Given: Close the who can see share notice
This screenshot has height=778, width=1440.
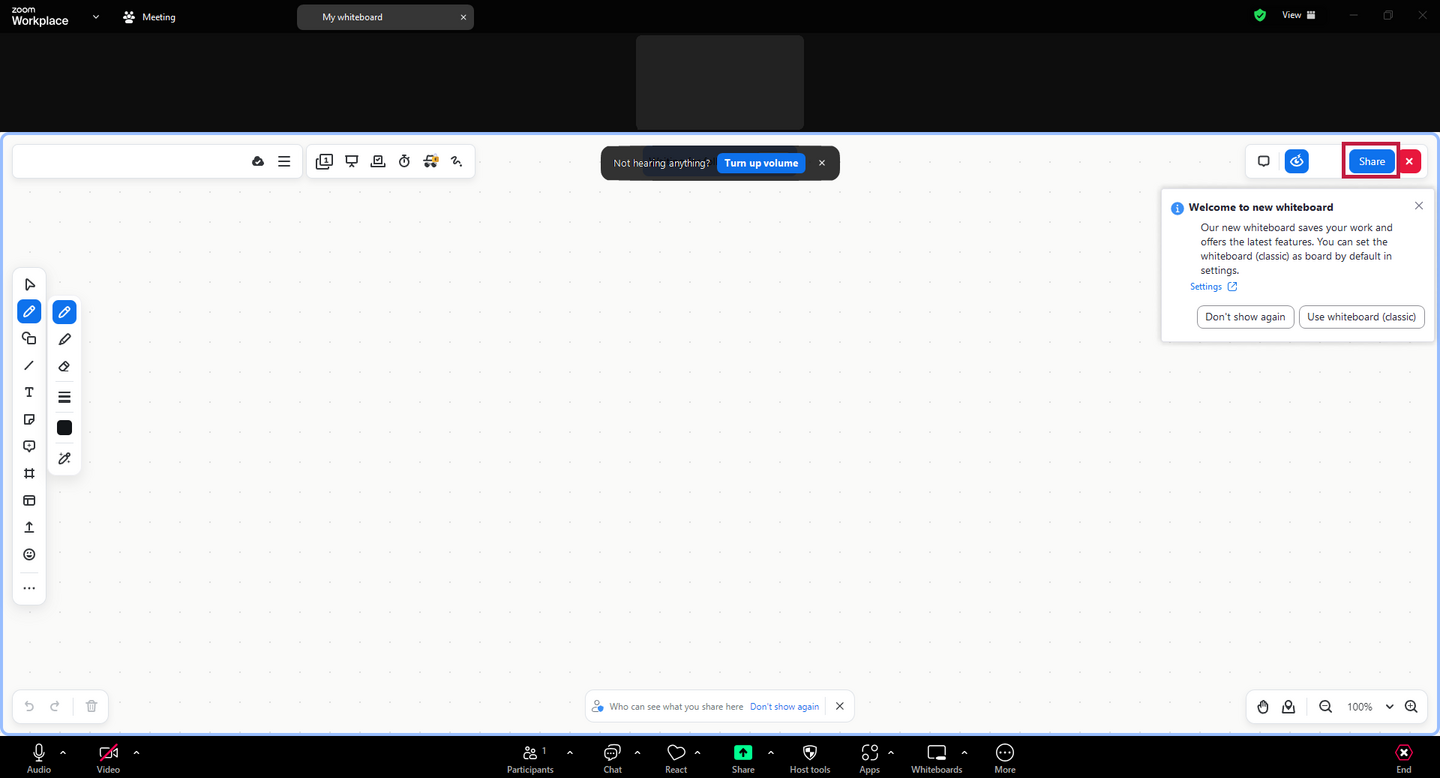Looking at the screenshot, I should tap(840, 706).
